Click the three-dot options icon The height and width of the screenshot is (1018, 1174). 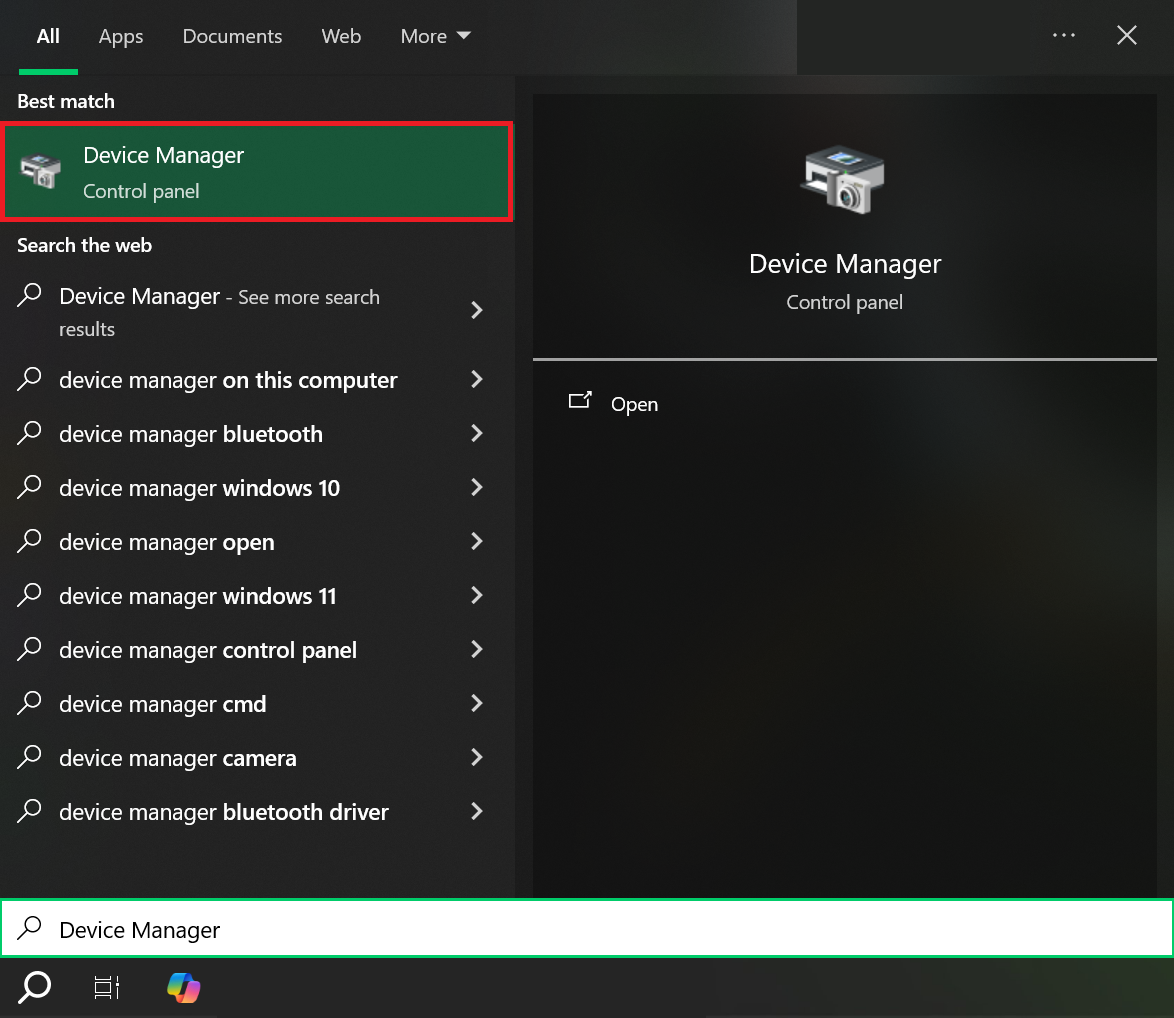pos(1063,36)
